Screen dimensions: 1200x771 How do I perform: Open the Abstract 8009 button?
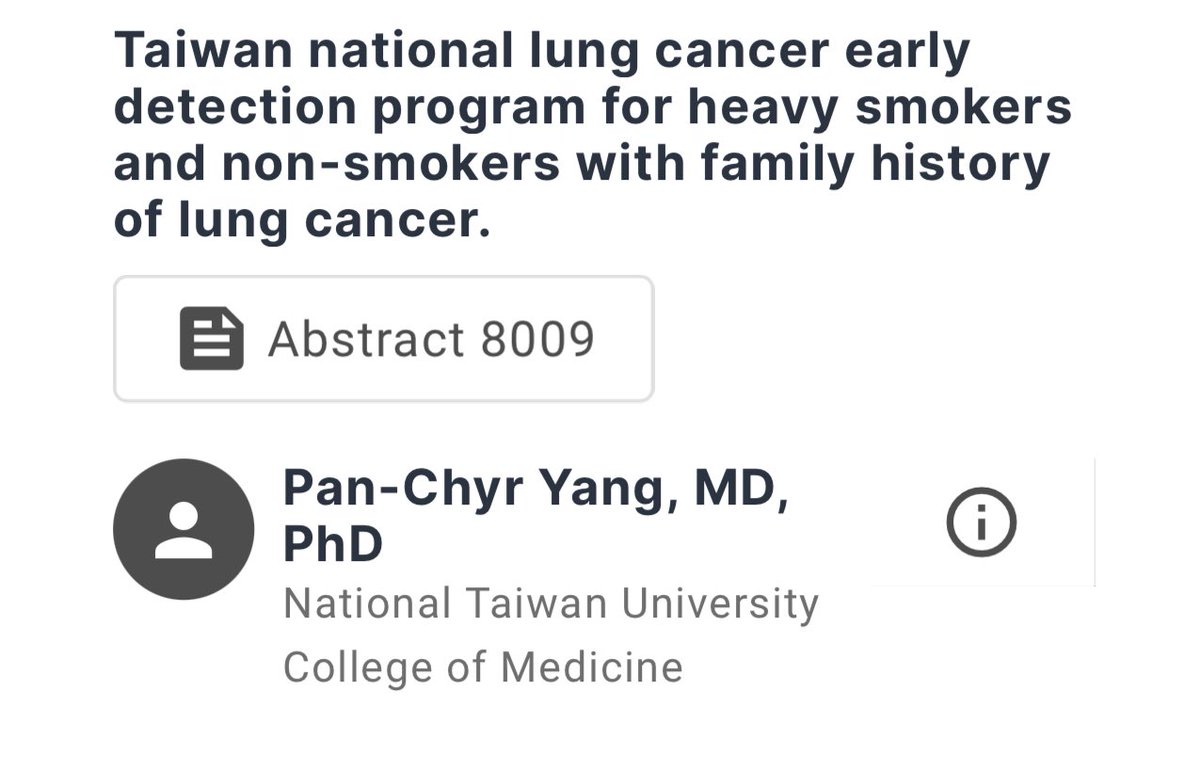click(384, 339)
